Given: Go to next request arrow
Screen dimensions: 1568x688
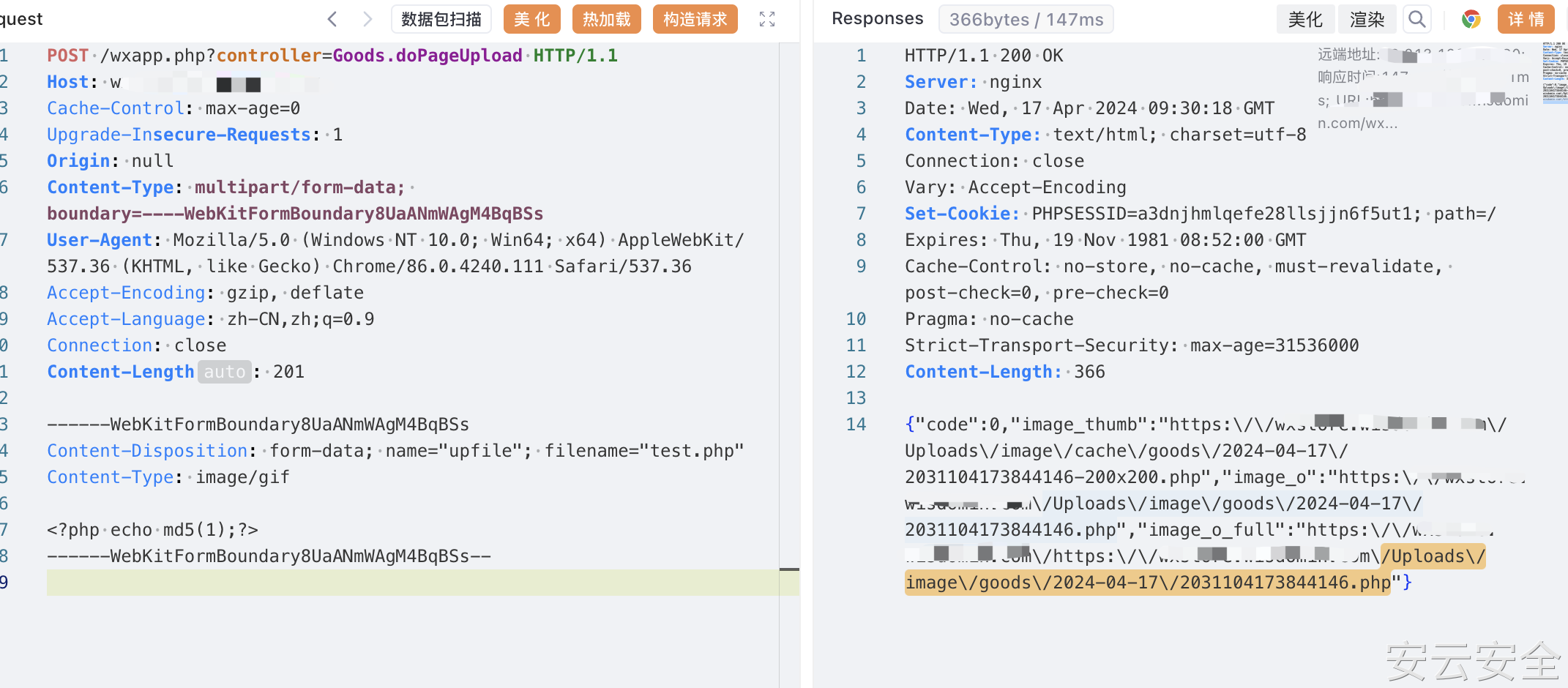Looking at the screenshot, I should (367, 19).
